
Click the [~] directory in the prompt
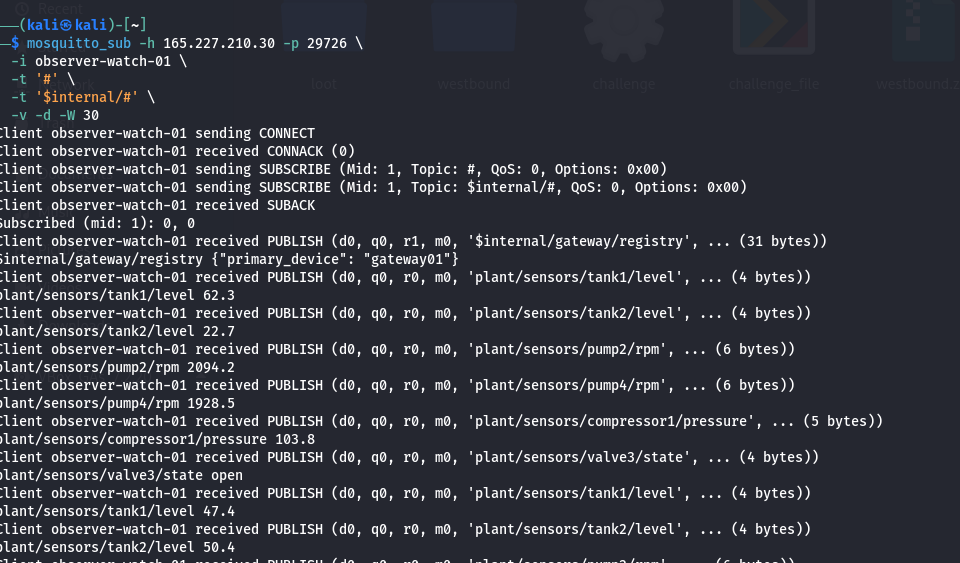coord(135,25)
